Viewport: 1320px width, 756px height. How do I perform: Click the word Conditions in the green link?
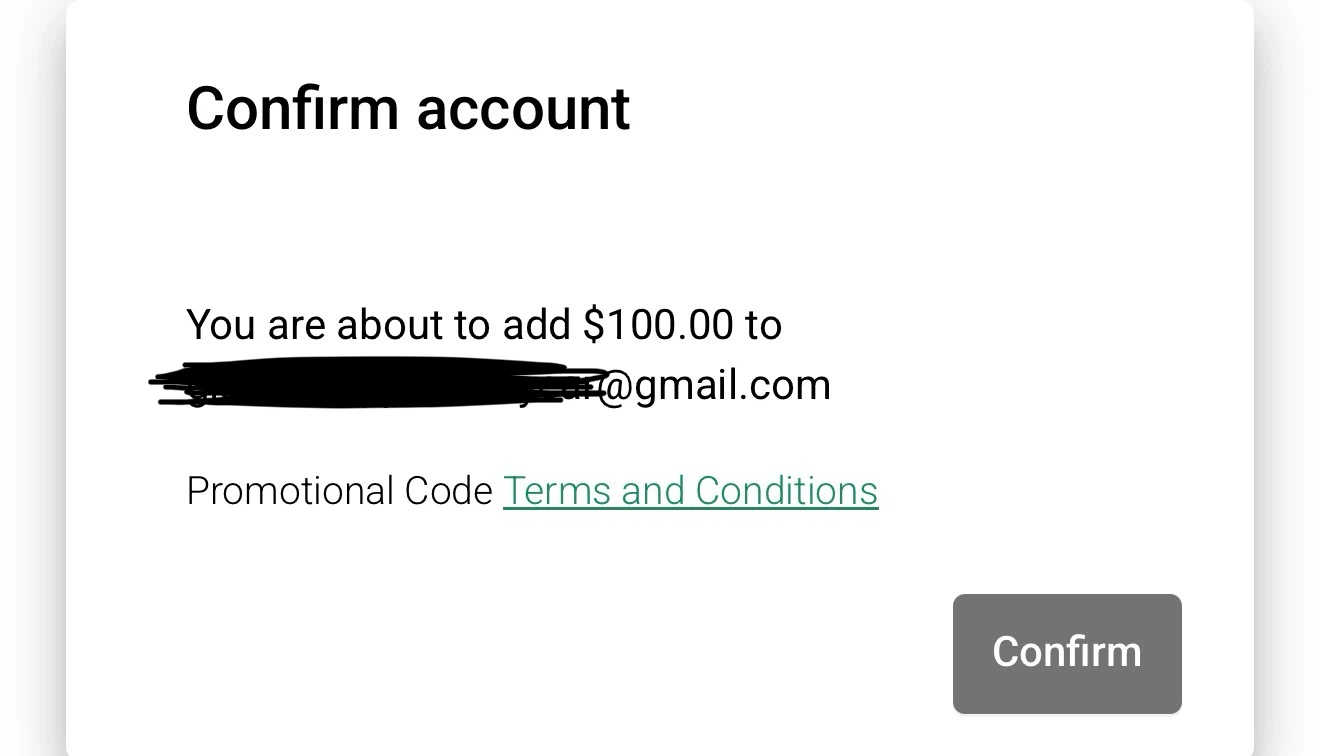(787, 491)
